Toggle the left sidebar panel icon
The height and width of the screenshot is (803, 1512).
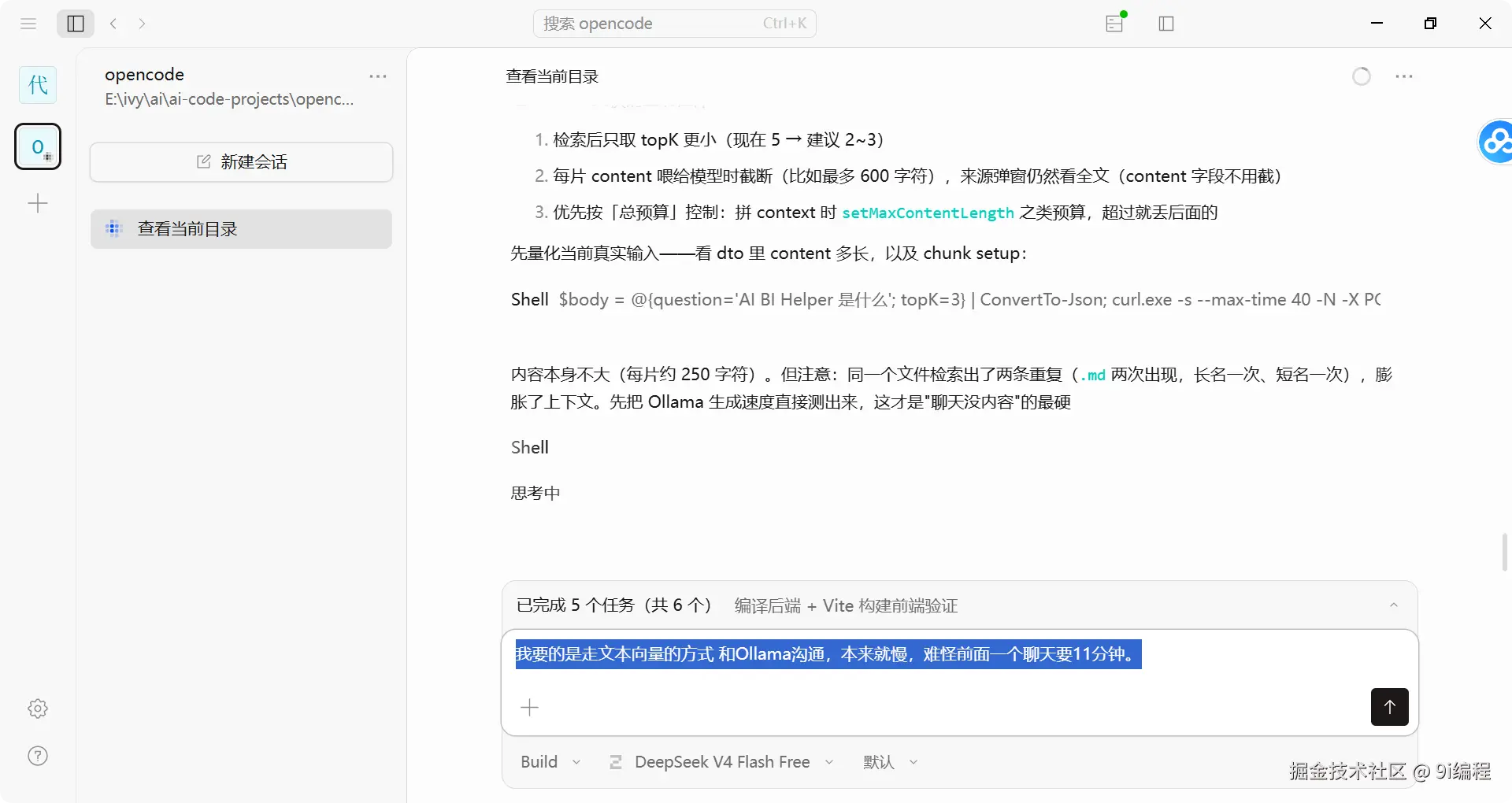pos(76,24)
